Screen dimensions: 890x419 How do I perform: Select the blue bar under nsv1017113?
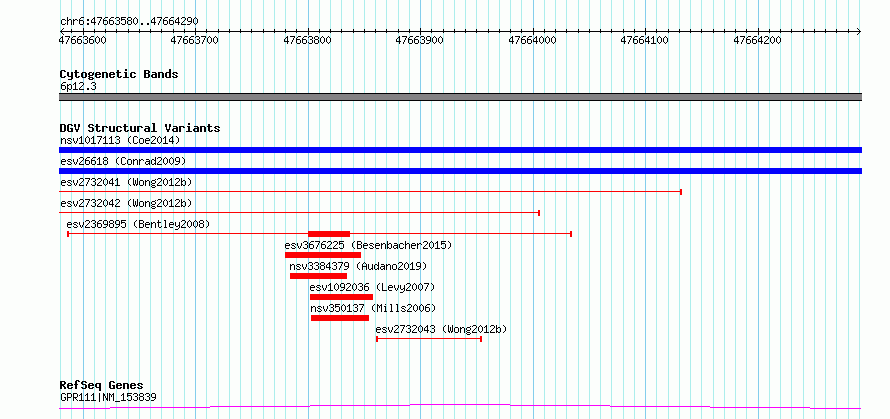[x=460, y=150]
